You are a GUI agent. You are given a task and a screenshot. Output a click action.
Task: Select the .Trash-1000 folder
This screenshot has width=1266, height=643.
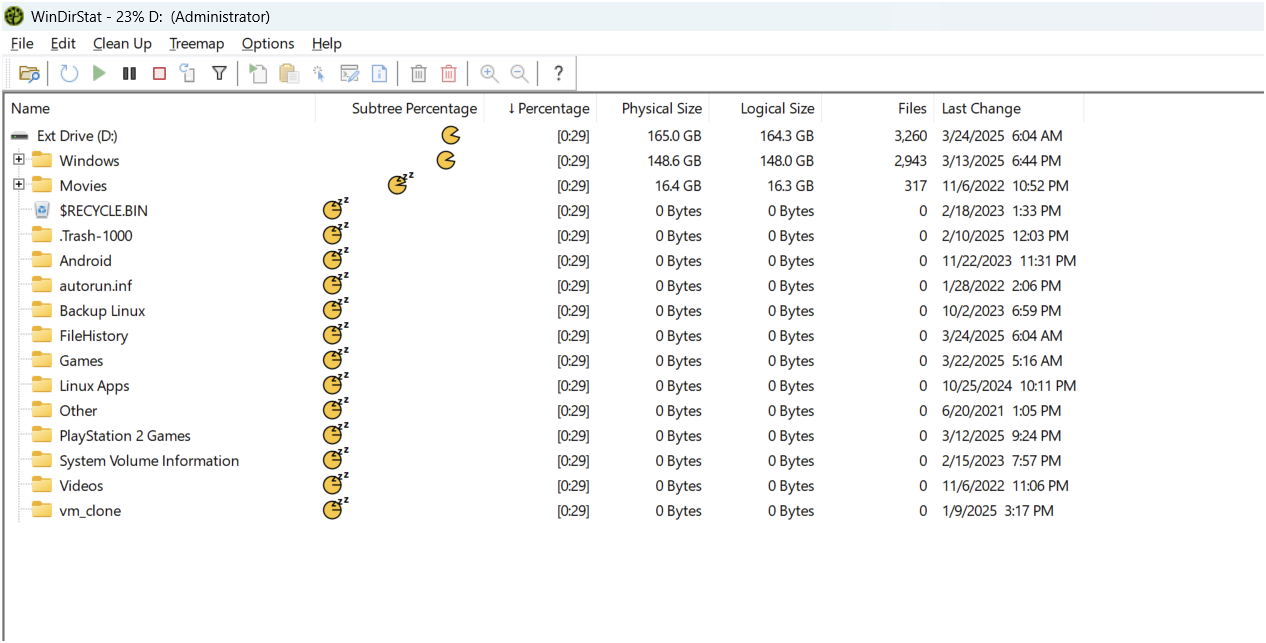point(96,236)
